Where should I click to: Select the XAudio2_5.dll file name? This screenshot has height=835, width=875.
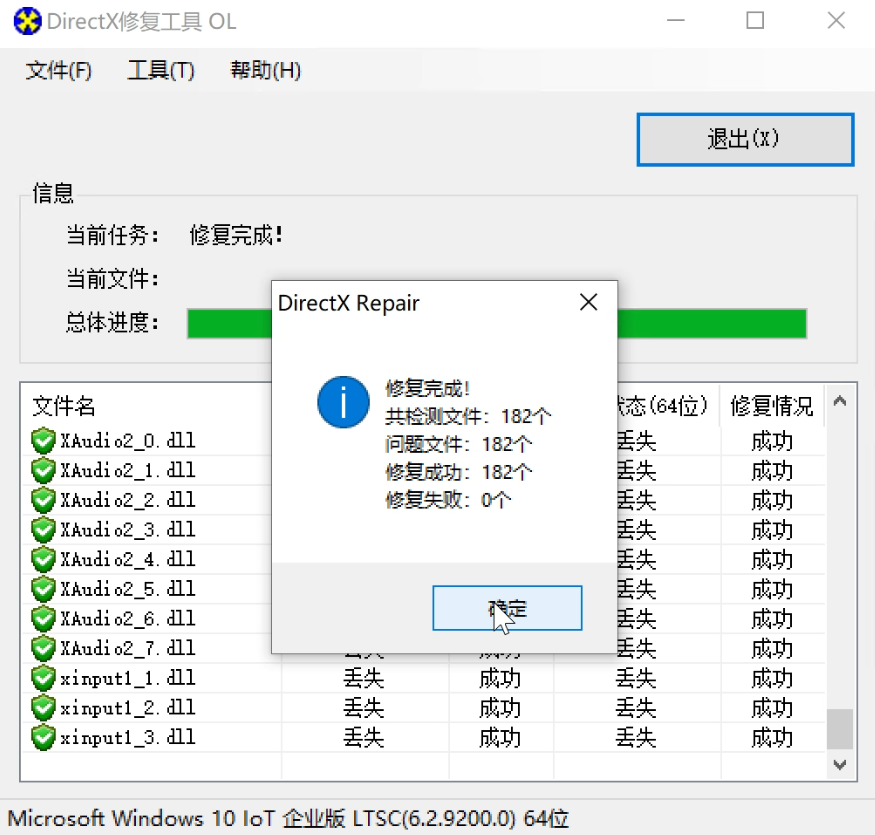[x=128, y=589]
